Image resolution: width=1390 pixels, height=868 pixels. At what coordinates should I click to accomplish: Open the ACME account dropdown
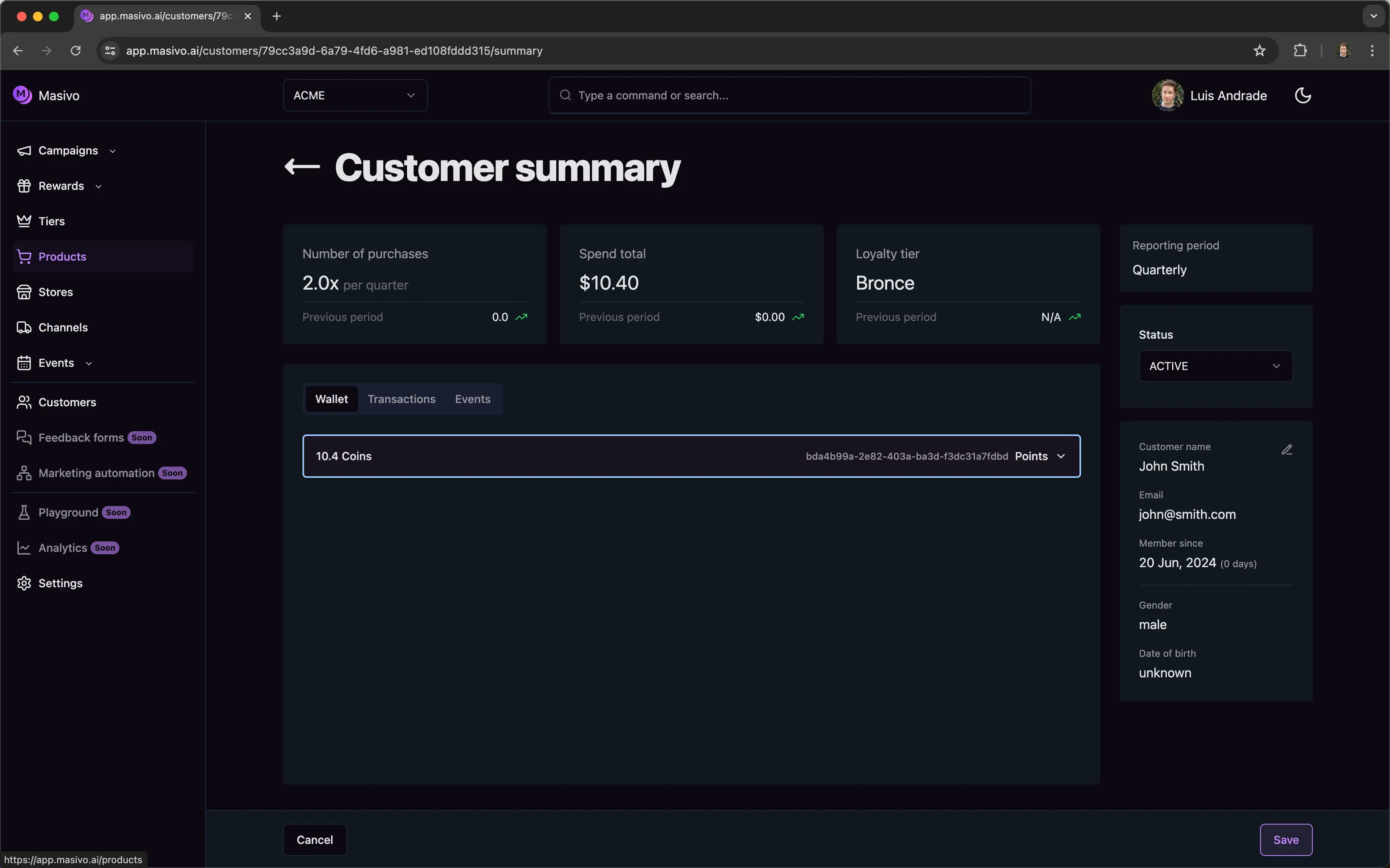(x=355, y=95)
